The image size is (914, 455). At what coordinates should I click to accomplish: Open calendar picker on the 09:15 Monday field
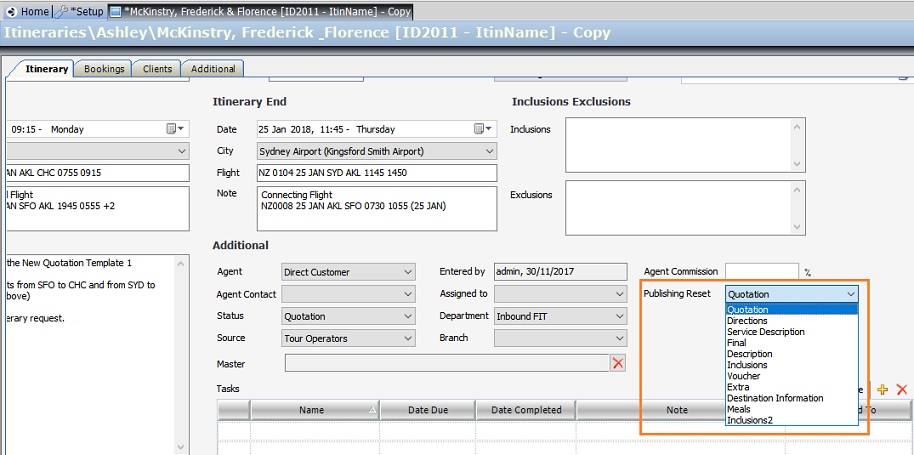point(171,129)
